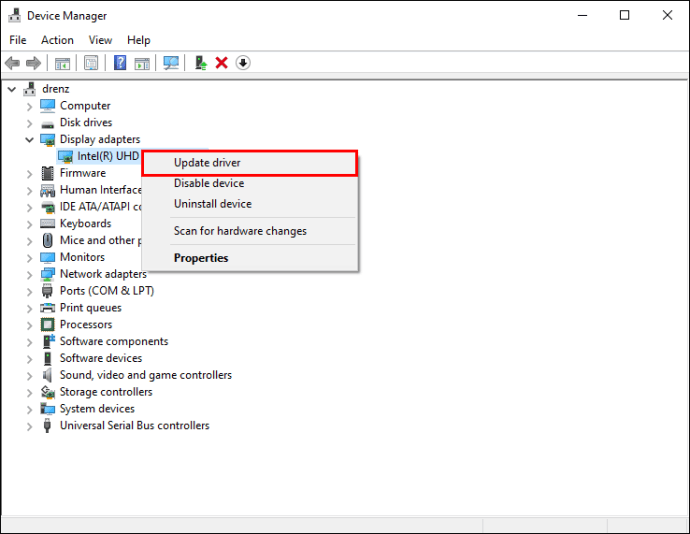The image size is (690, 534).
Task: Select Sound, video and game controllers label
Action: tap(146, 375)
